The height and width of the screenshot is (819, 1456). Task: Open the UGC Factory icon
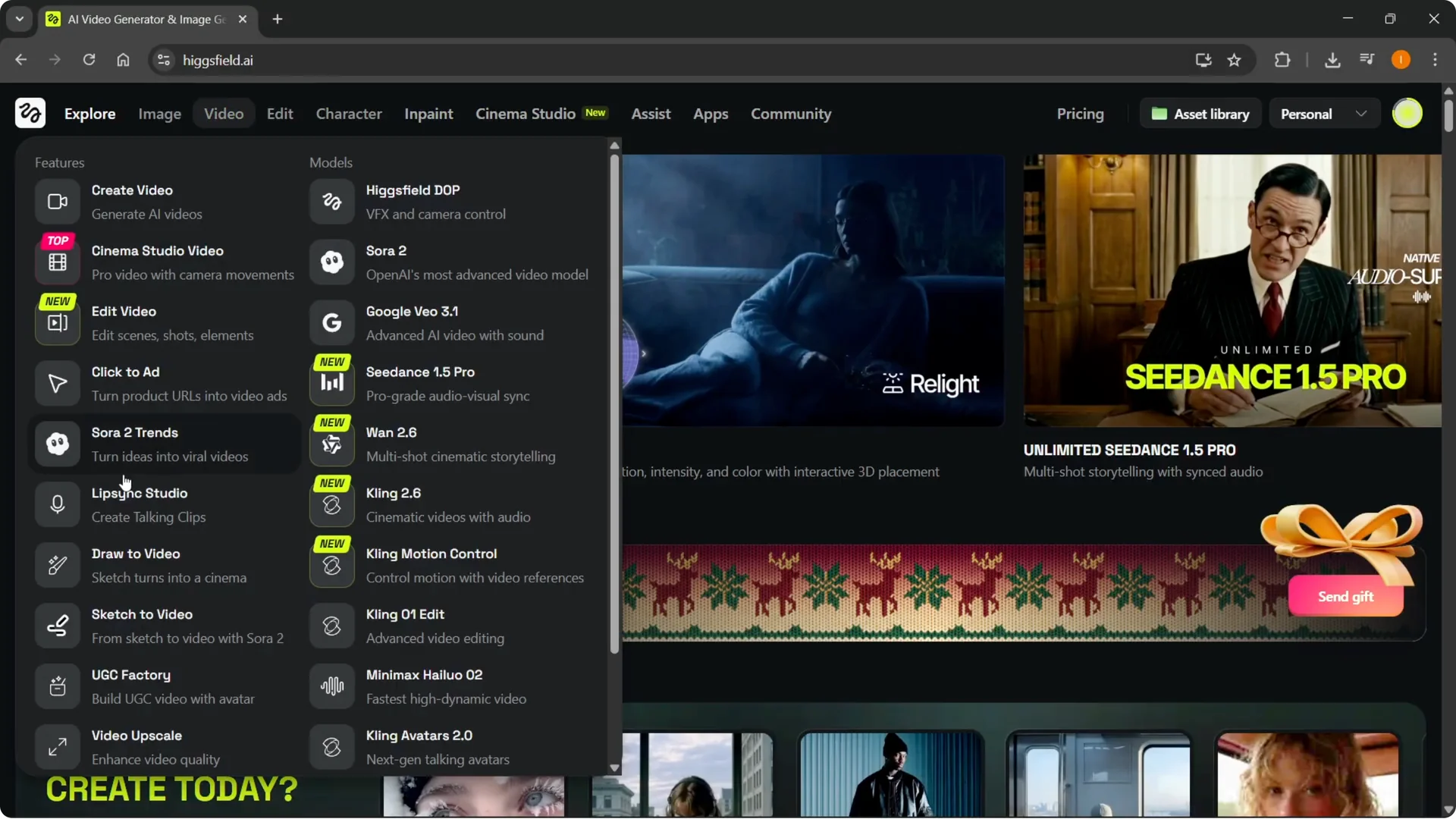point(58,686)
